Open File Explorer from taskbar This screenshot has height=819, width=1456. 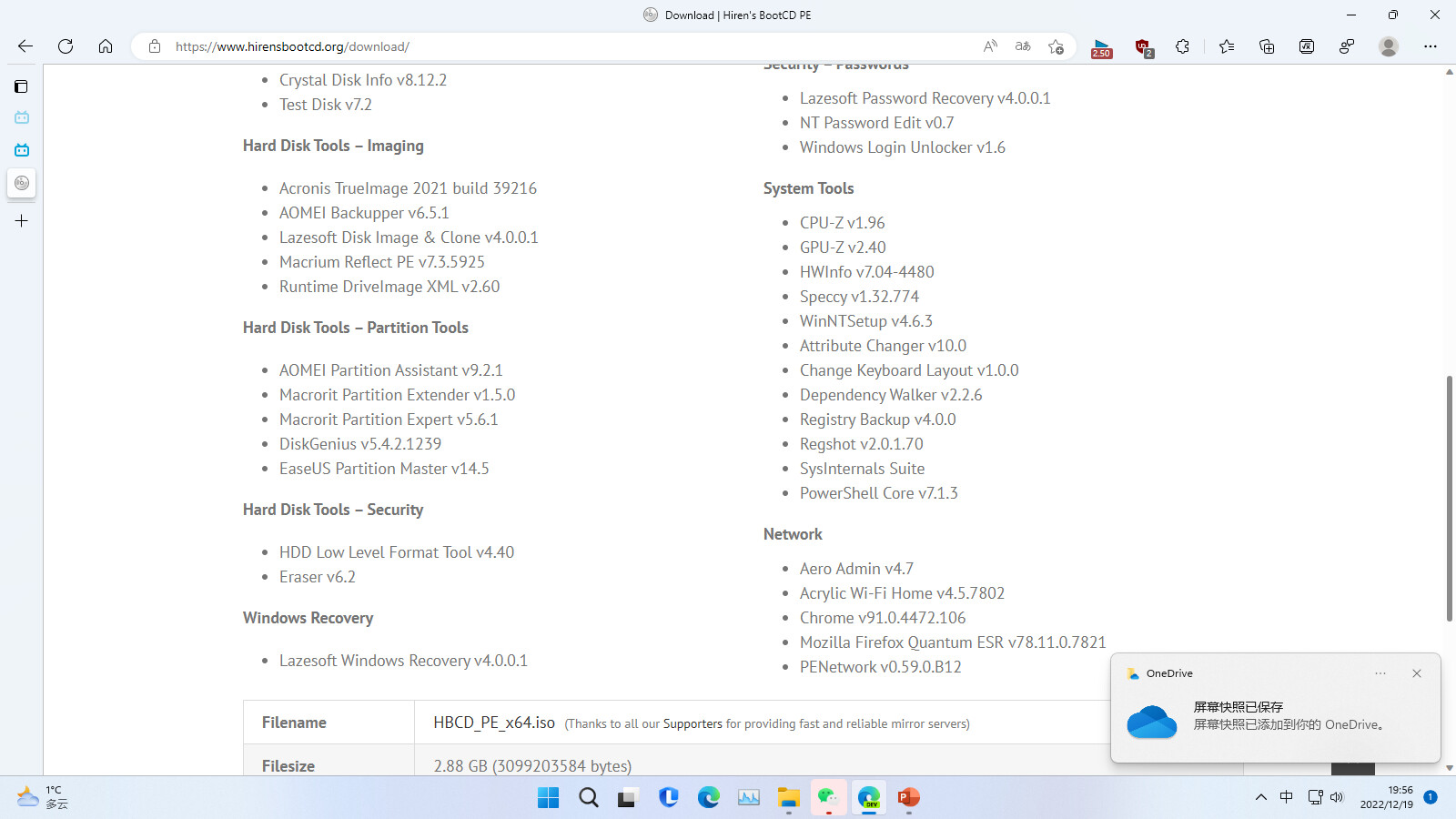tap(789, 798)
